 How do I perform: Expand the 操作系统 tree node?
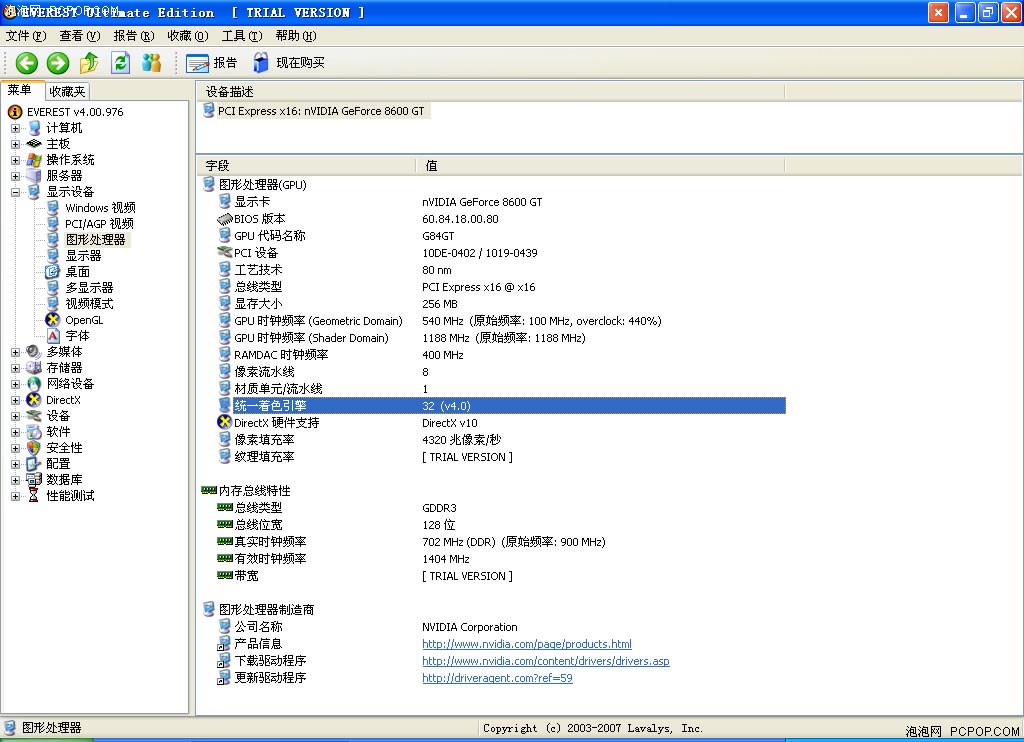(16, 160)
